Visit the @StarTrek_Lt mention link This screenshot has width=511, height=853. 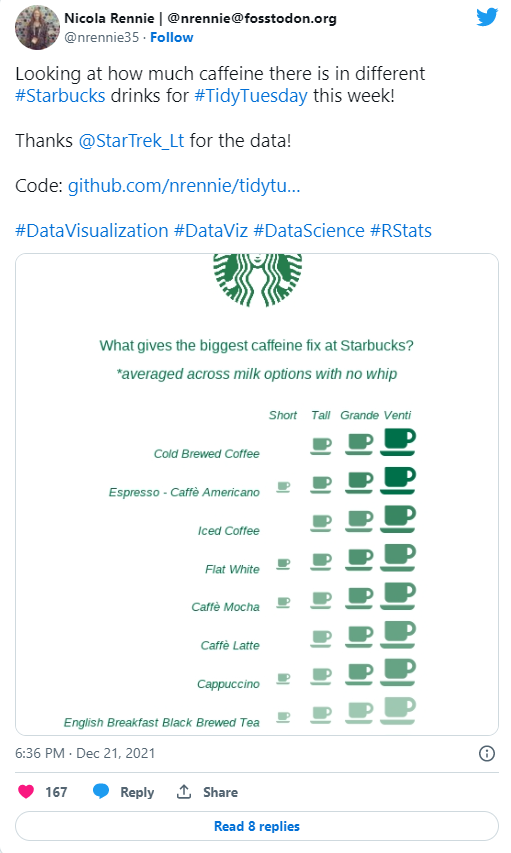pos(132,141)
